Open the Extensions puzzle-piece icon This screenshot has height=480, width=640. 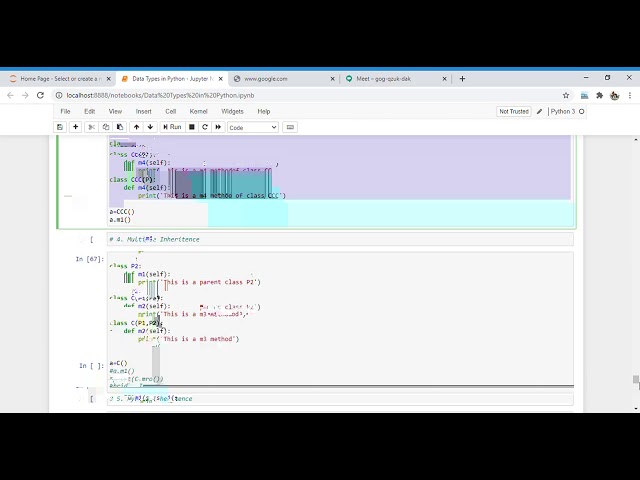point(600,96)
